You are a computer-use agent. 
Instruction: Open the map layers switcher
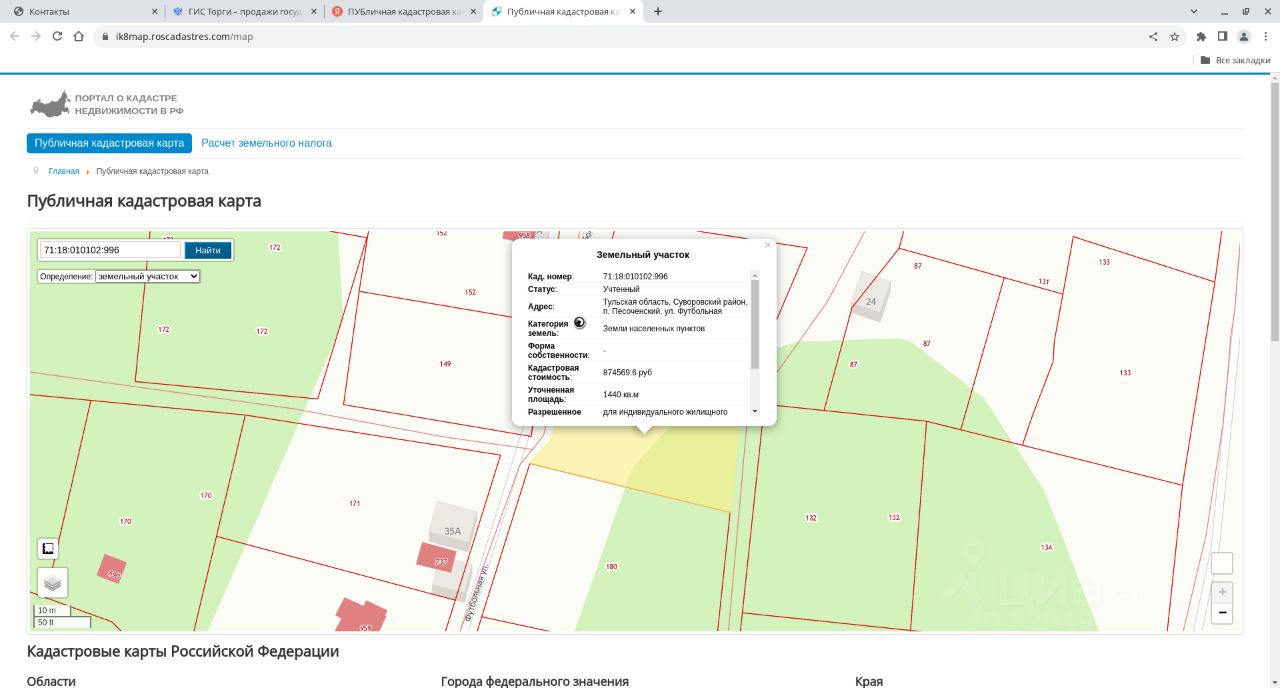click(x=53, y=582)
